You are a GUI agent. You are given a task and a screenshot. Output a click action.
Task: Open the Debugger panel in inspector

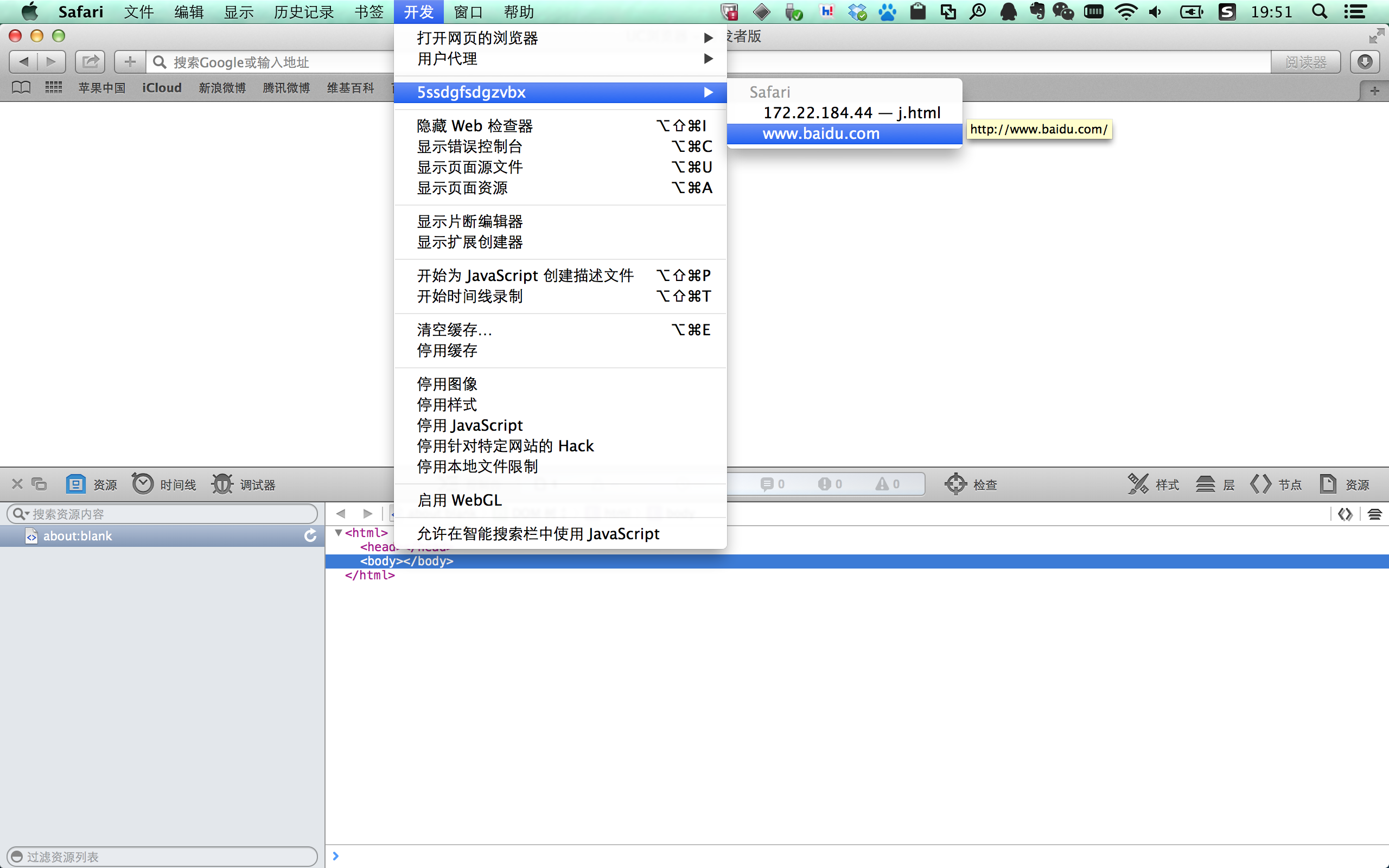(x=244, y=484)
